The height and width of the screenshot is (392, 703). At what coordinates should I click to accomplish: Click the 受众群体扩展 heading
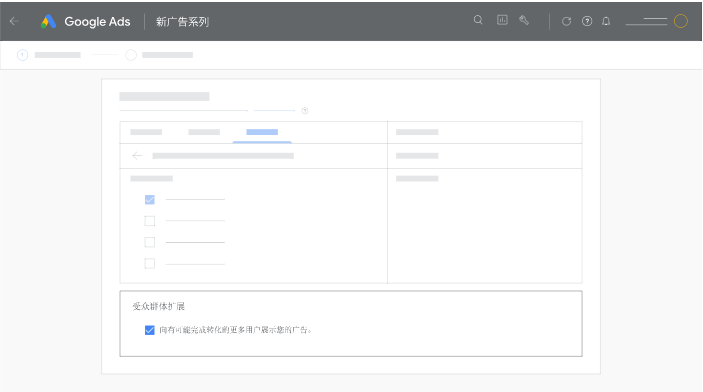pos(159,306)
